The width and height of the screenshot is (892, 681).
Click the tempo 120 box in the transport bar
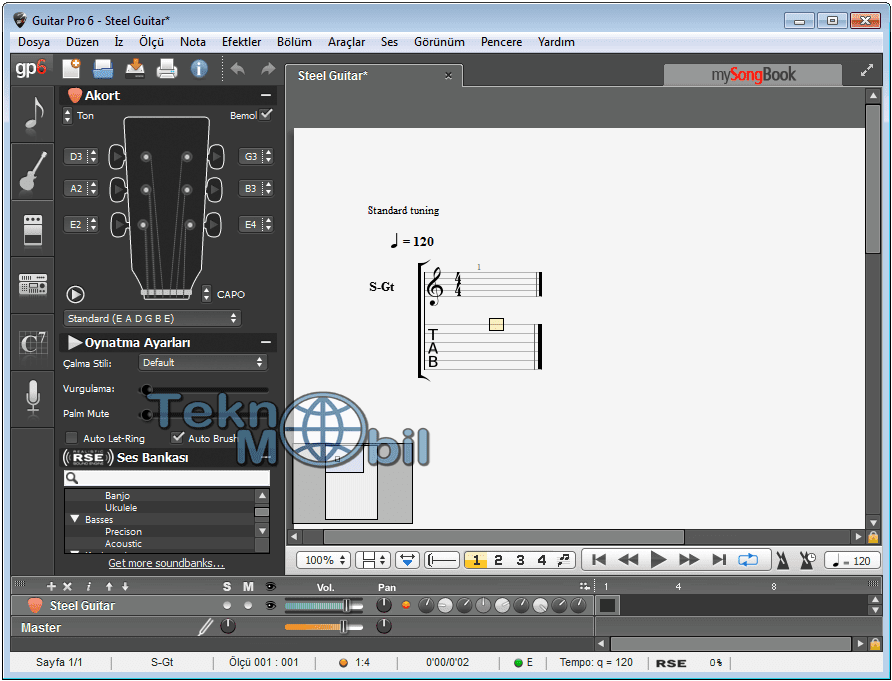[x=852, y=560]
